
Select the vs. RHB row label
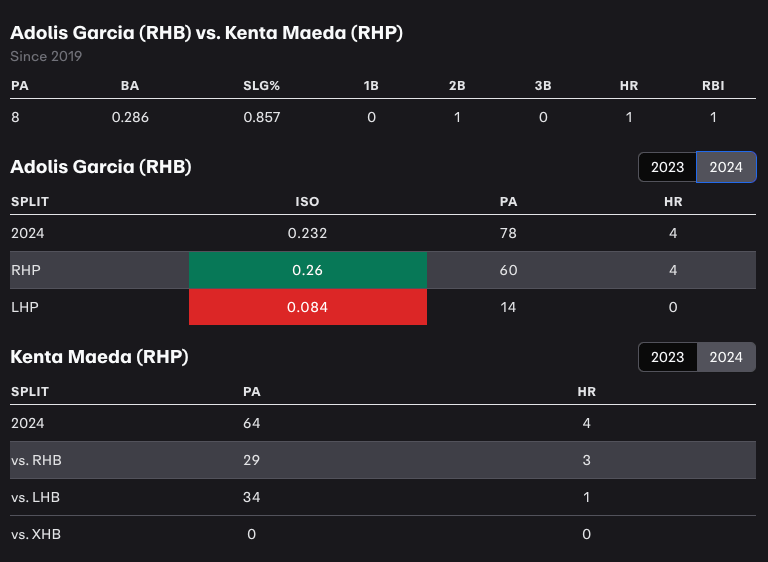pos(36,460)
